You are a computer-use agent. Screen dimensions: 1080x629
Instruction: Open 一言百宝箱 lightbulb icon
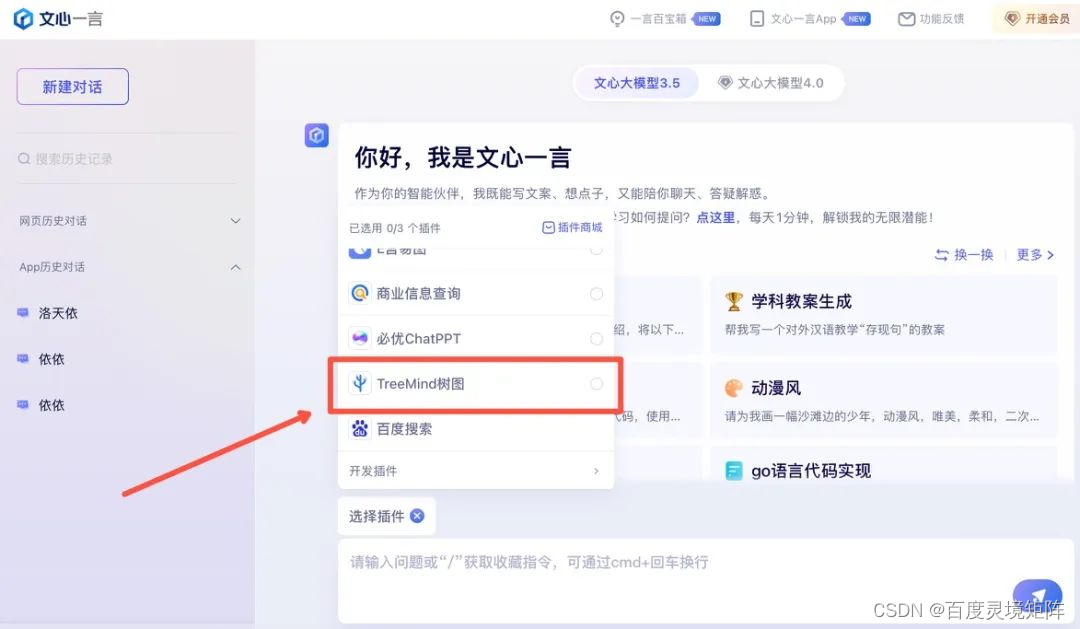click(617, 19)
